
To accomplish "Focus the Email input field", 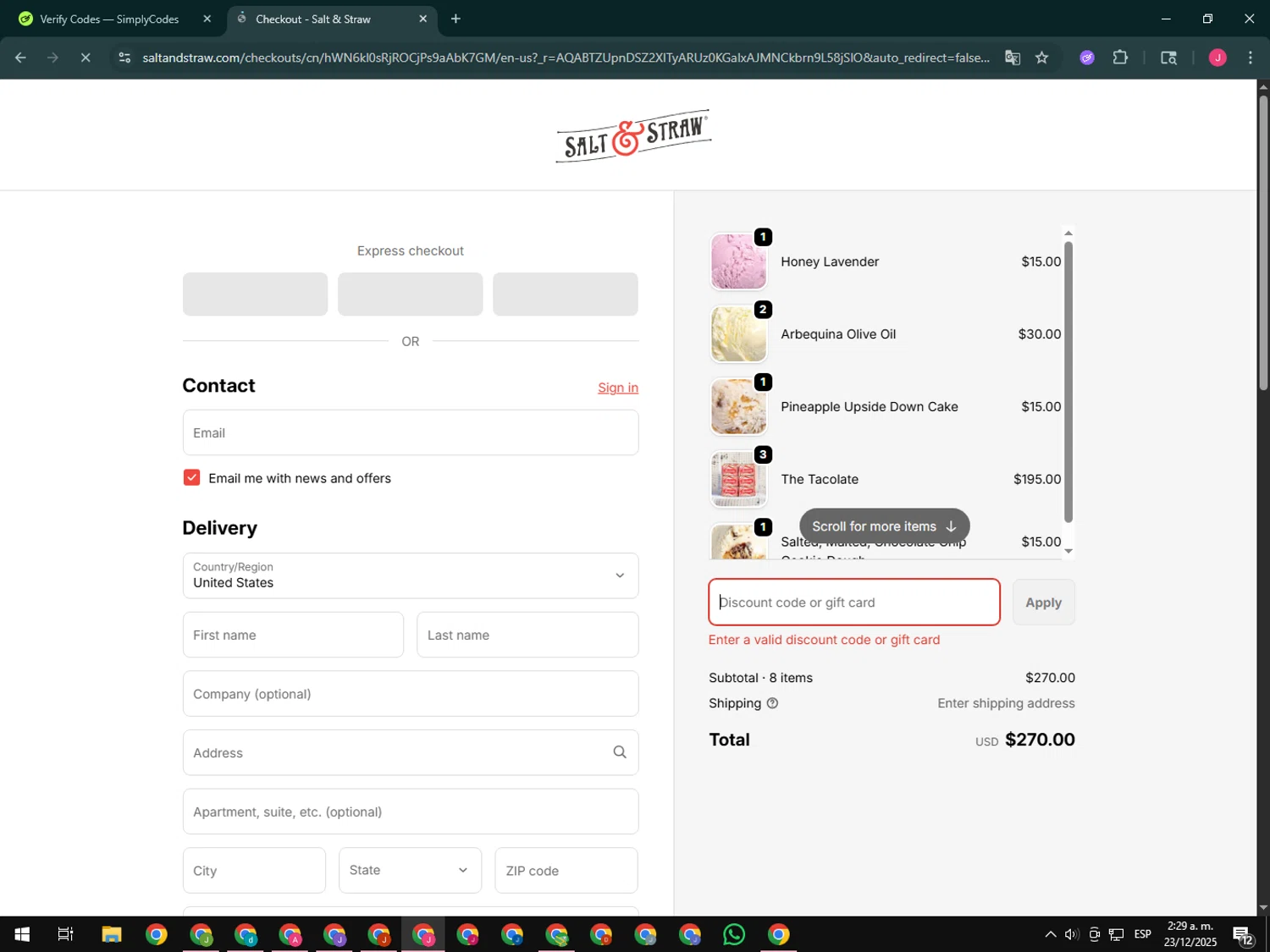I will tap(411, 432).
